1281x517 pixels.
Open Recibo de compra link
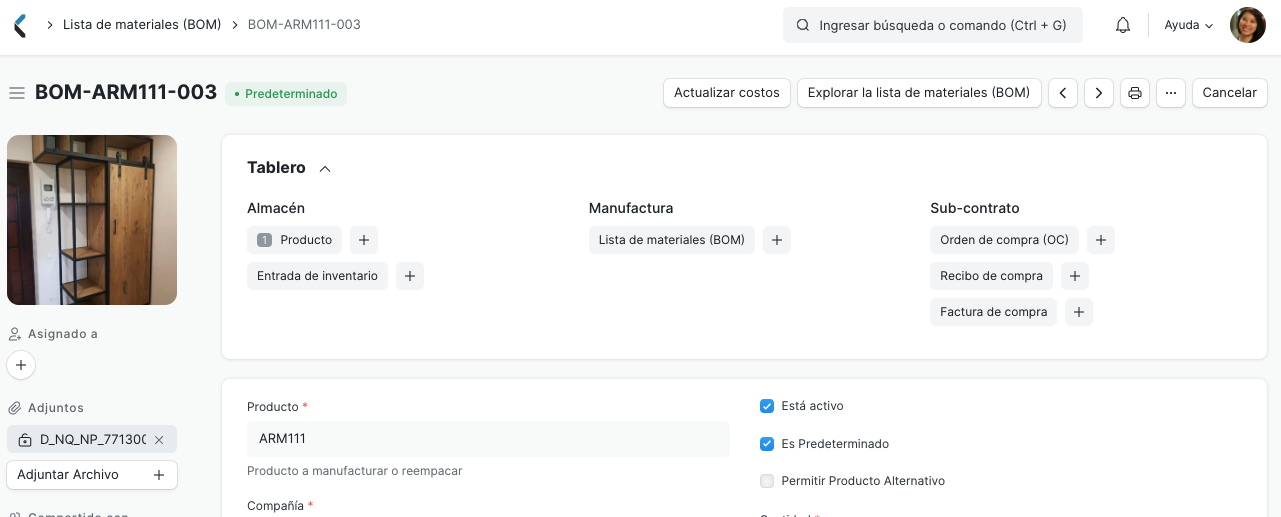click(x=992, y=276)
